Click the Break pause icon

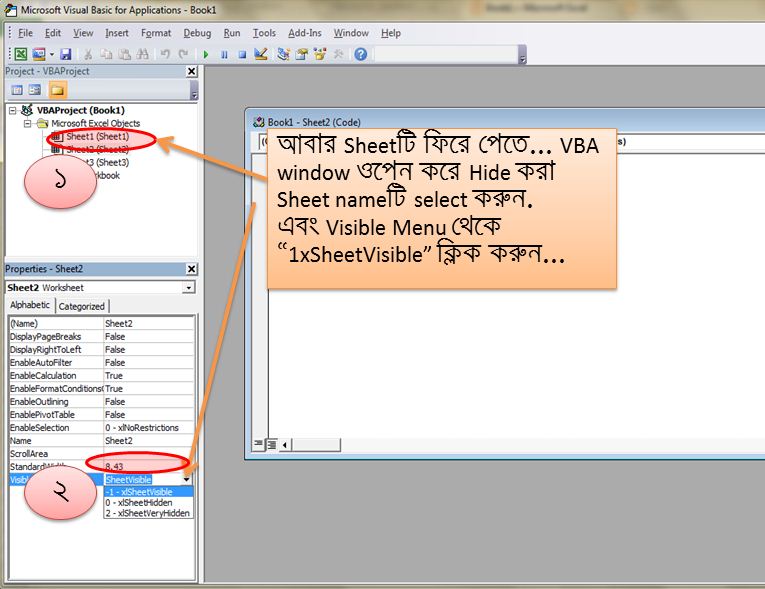(224, 55)
